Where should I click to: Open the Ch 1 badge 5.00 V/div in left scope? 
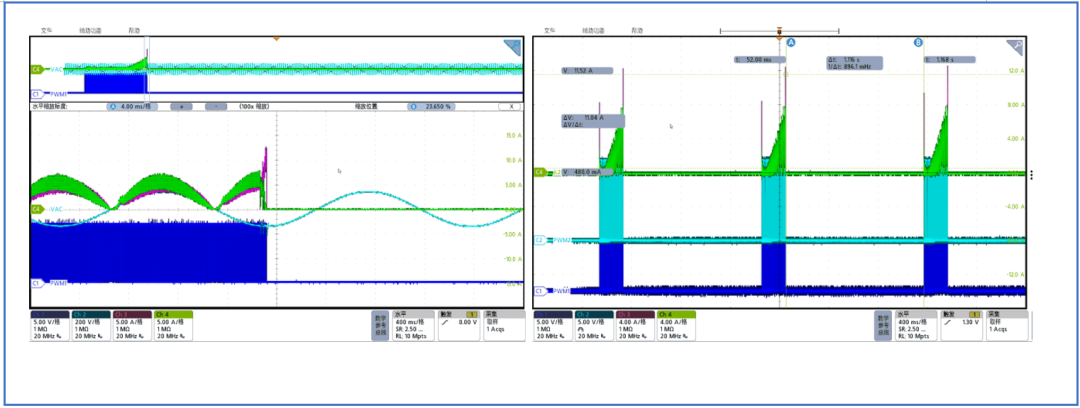50,325
